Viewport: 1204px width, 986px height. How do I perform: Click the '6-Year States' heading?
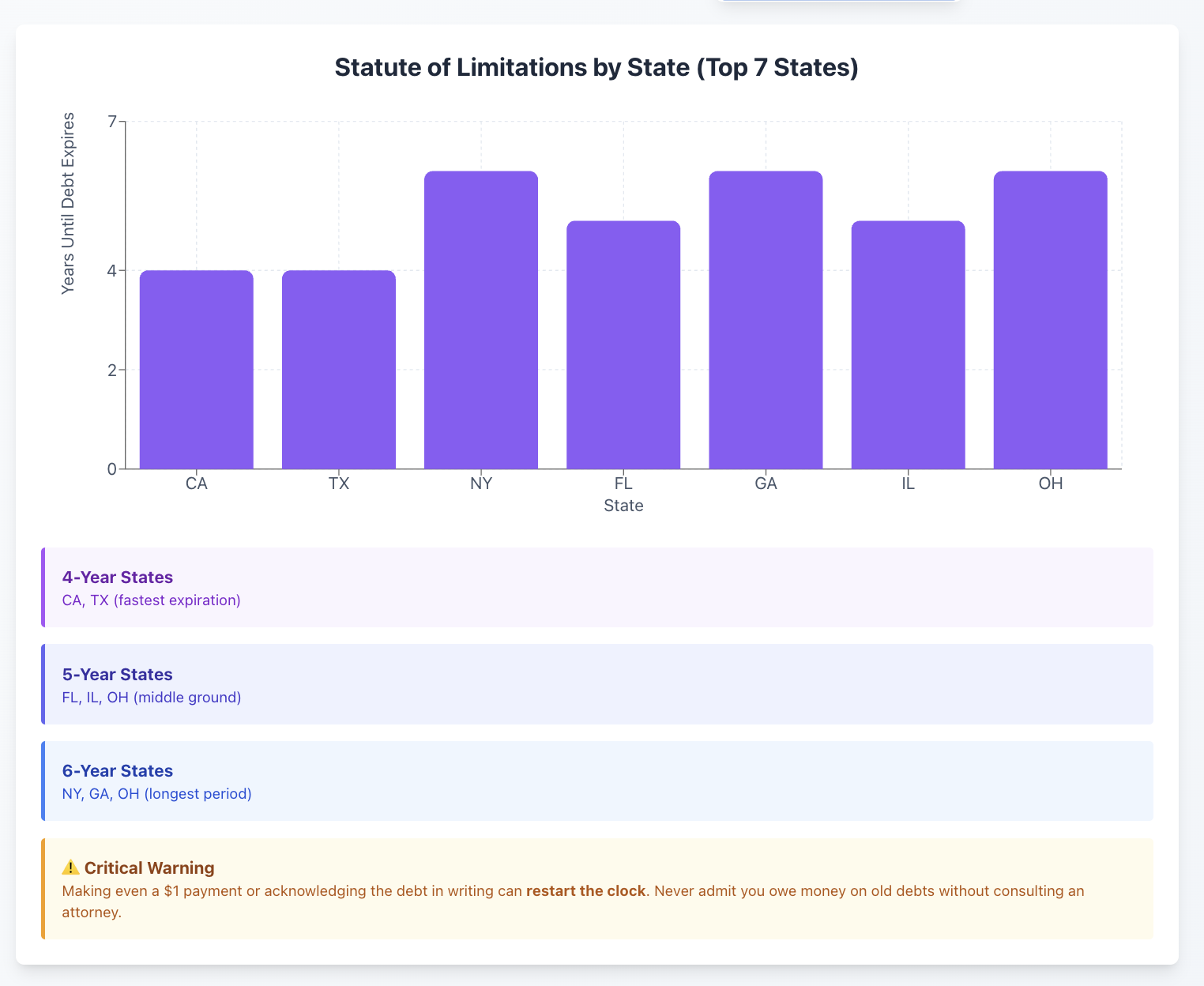pos(118,771)
